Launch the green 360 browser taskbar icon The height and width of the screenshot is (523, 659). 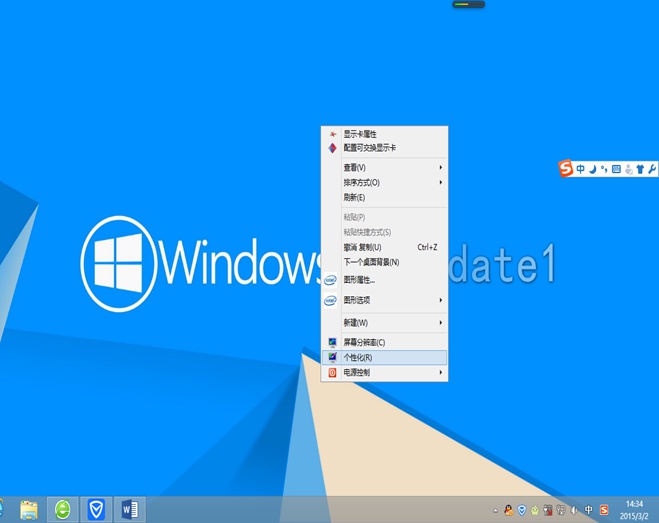click(63, 510)
